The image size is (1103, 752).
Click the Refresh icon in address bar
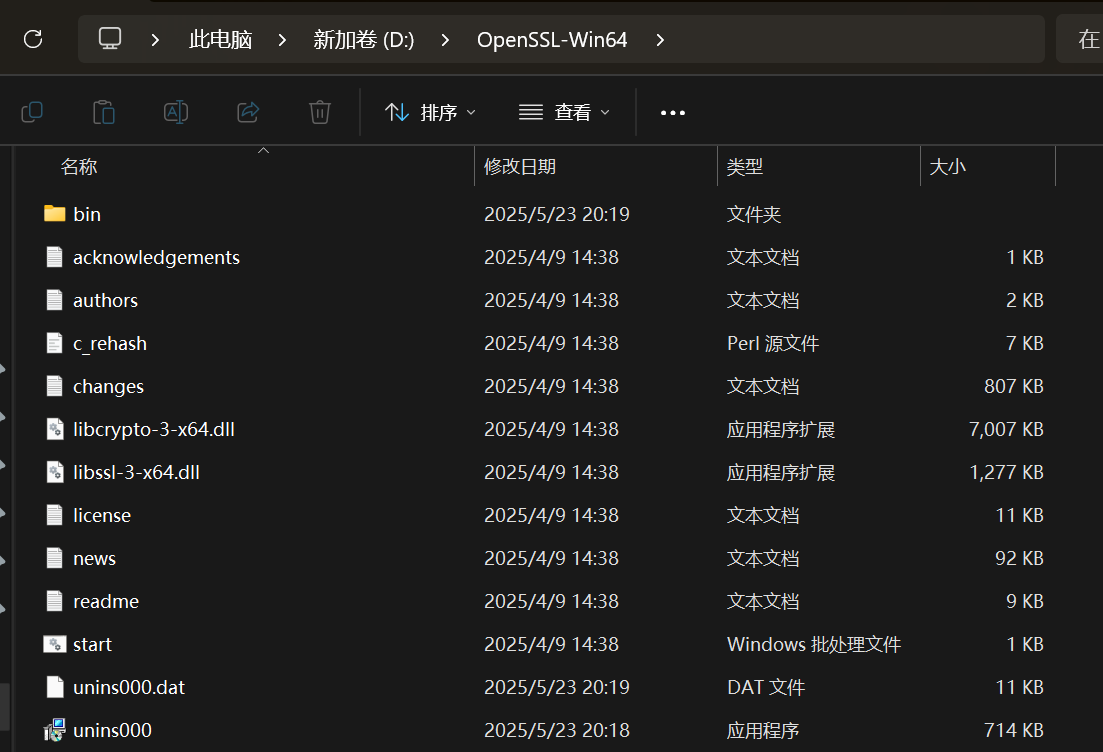pyautogui.click(x=33, y=39)
